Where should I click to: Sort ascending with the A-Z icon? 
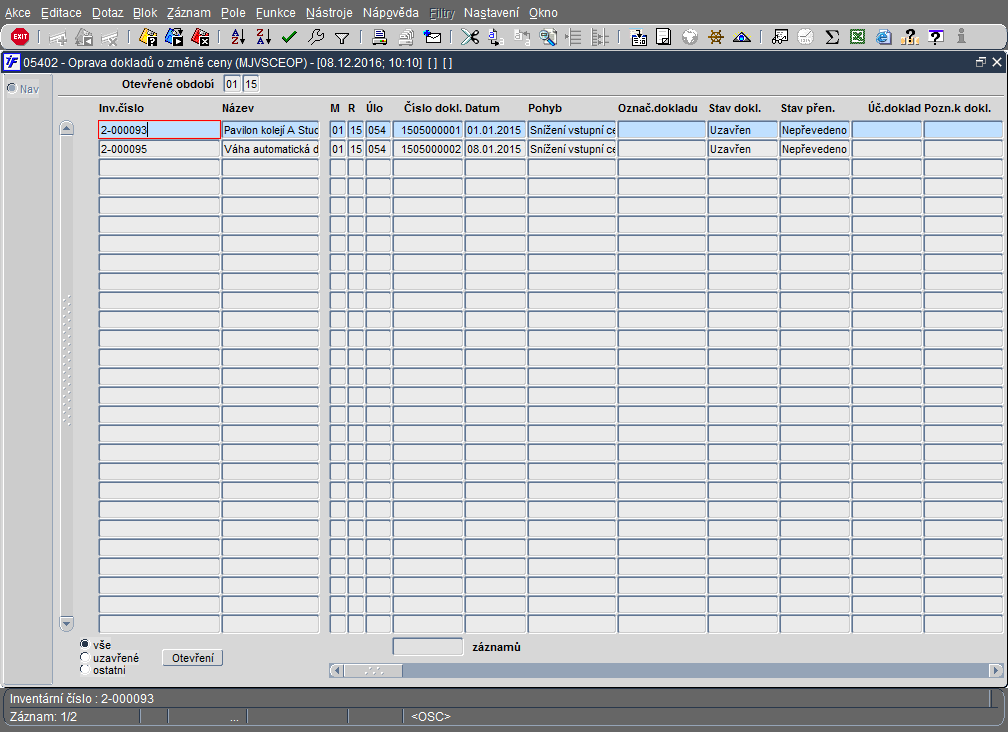(238, 37)
